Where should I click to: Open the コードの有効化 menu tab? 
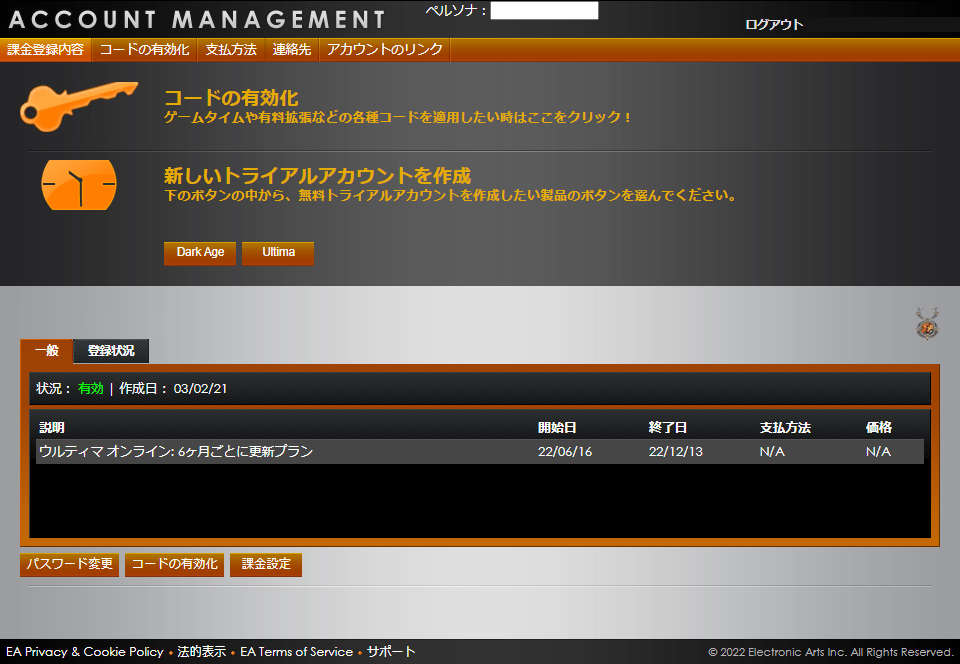(144, 50)
